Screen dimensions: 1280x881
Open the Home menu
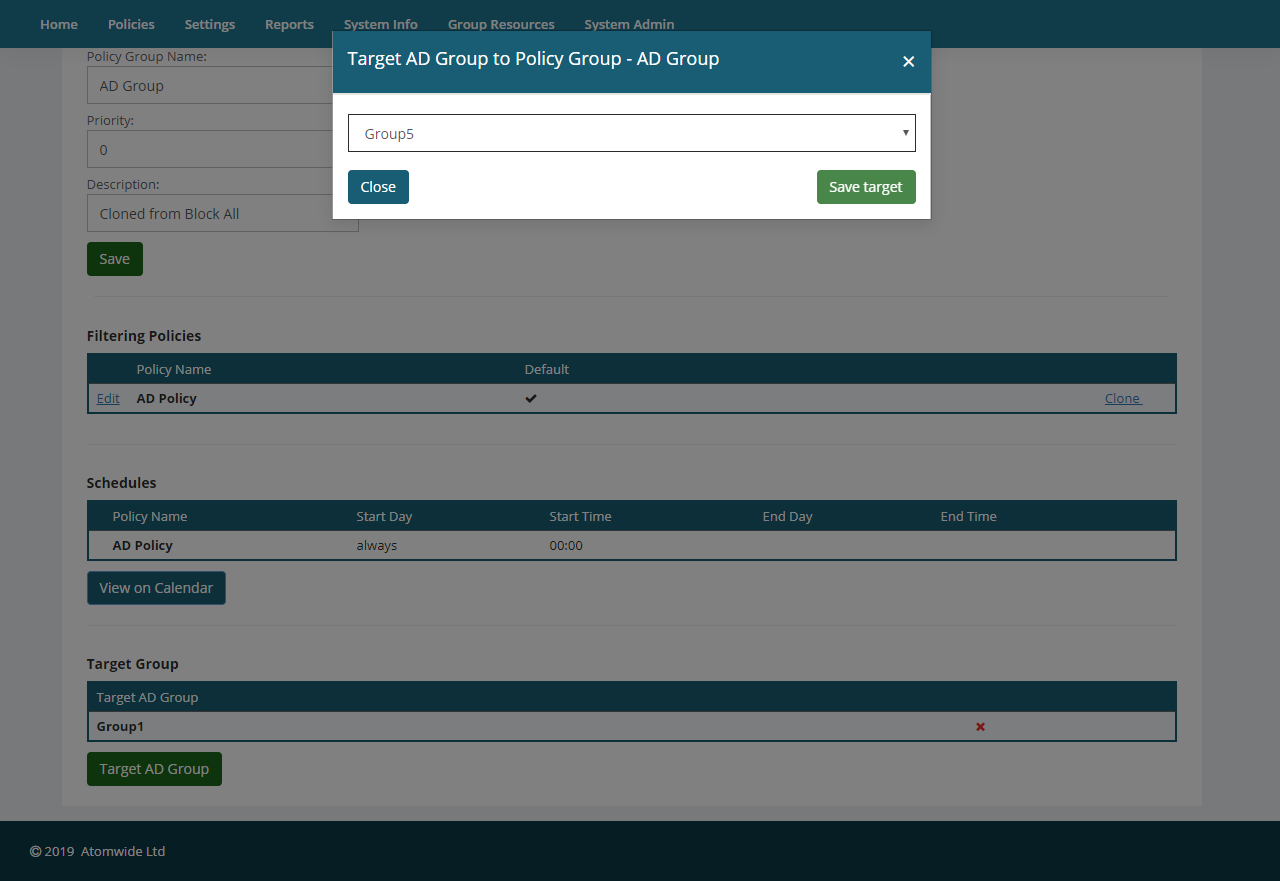point(59,24)
